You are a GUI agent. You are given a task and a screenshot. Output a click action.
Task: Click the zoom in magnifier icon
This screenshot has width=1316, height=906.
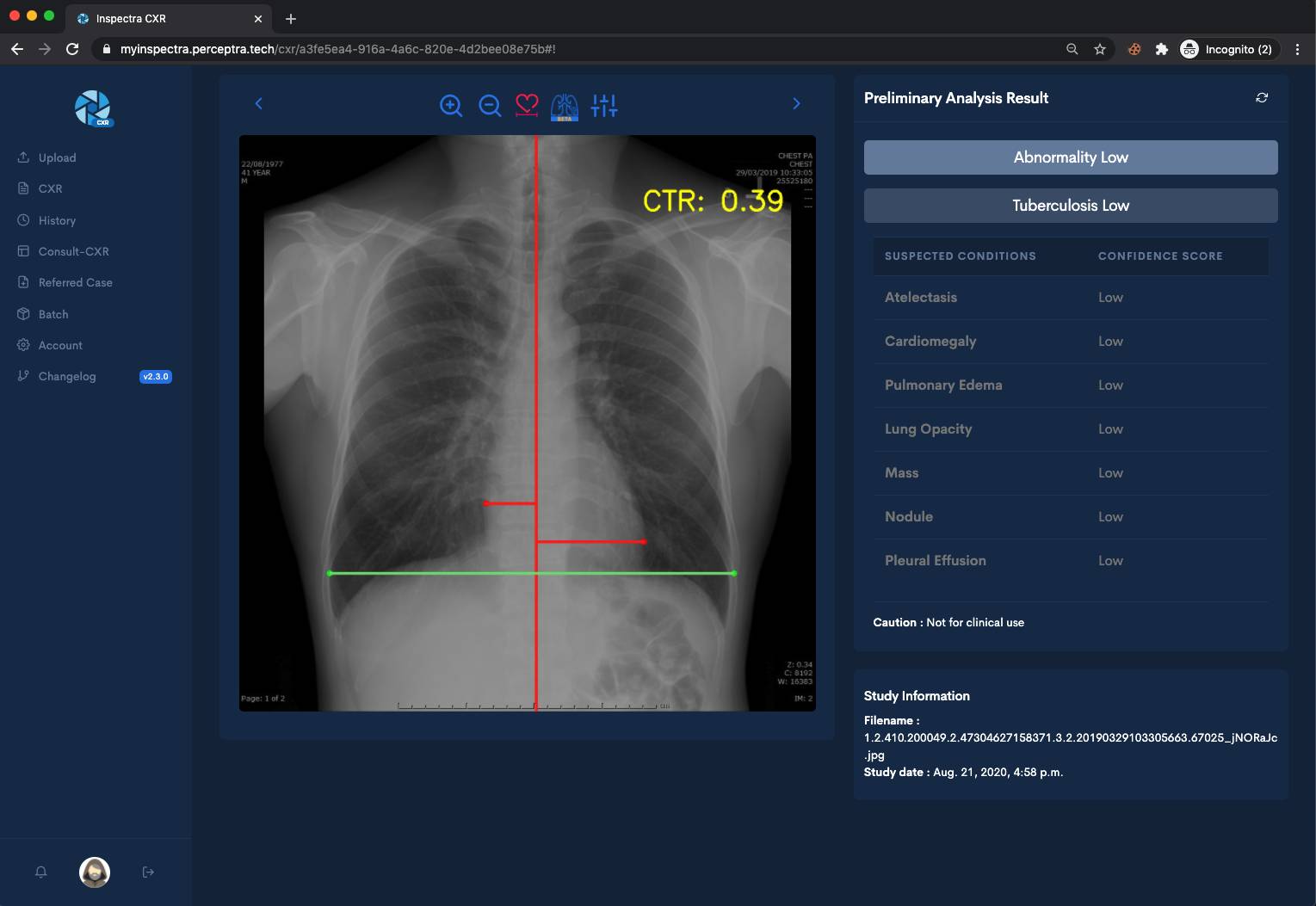[451, 106]
